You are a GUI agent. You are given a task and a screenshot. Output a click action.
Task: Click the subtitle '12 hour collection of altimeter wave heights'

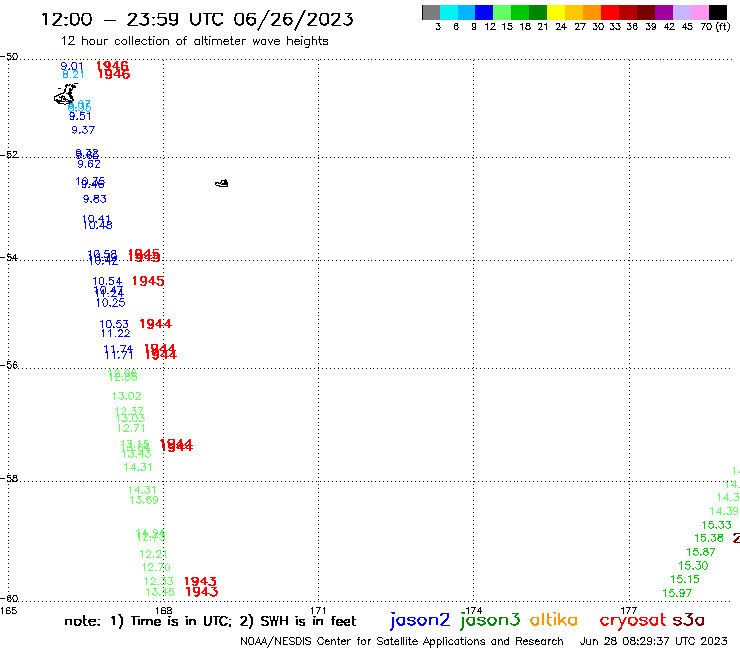pos(194,41)
